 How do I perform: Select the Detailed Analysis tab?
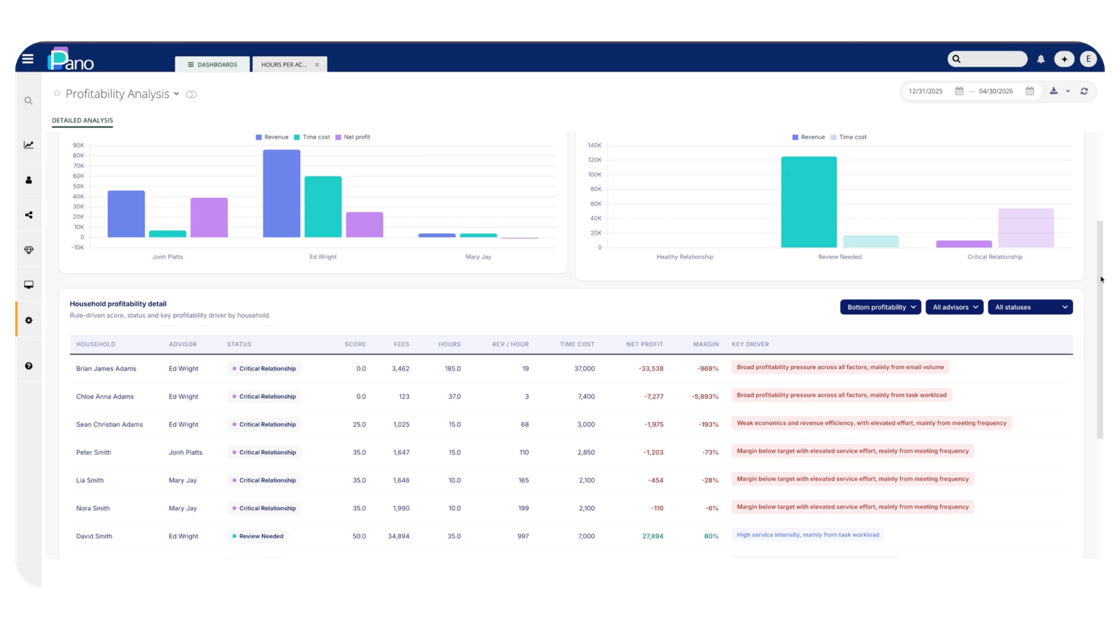click(x=82, y=121)
